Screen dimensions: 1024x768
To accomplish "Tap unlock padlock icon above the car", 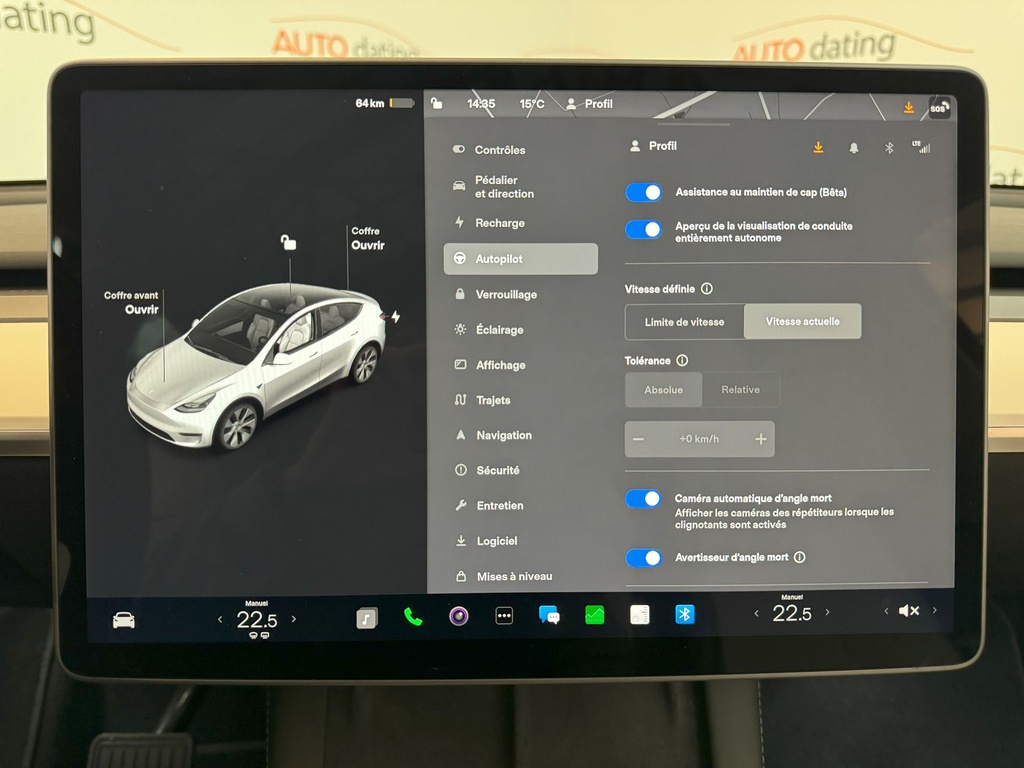I will click(289, 242).
